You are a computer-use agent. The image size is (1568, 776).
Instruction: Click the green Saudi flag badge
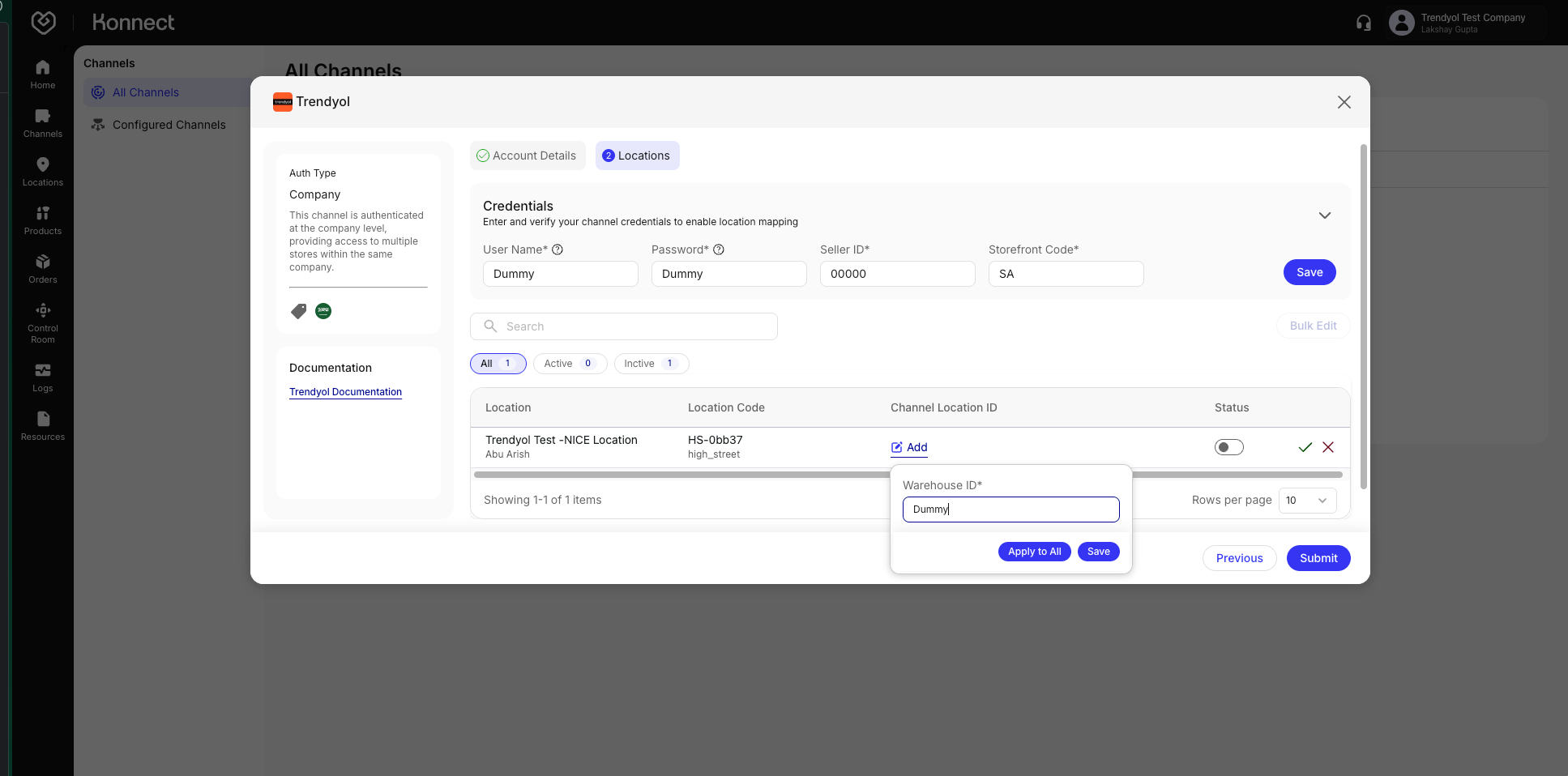tap(323, 311)
